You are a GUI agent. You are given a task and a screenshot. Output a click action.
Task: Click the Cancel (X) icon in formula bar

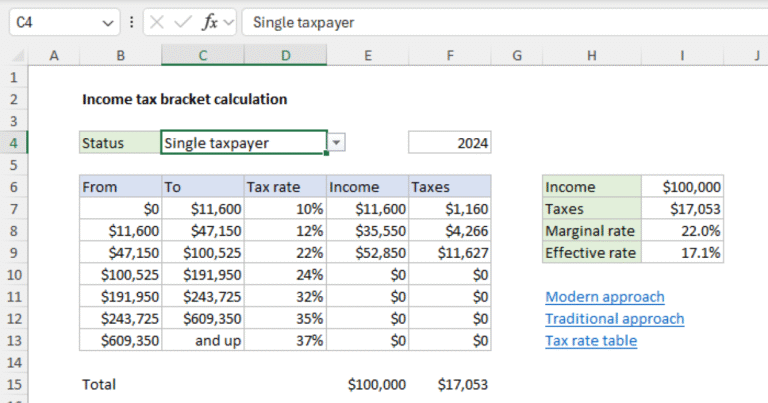tap(157, 23)
